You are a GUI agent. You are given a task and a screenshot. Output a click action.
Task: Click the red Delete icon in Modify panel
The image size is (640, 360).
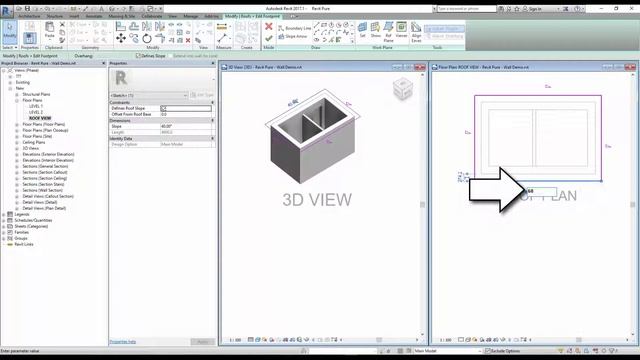pyautogui.click(x=188, y=40)
